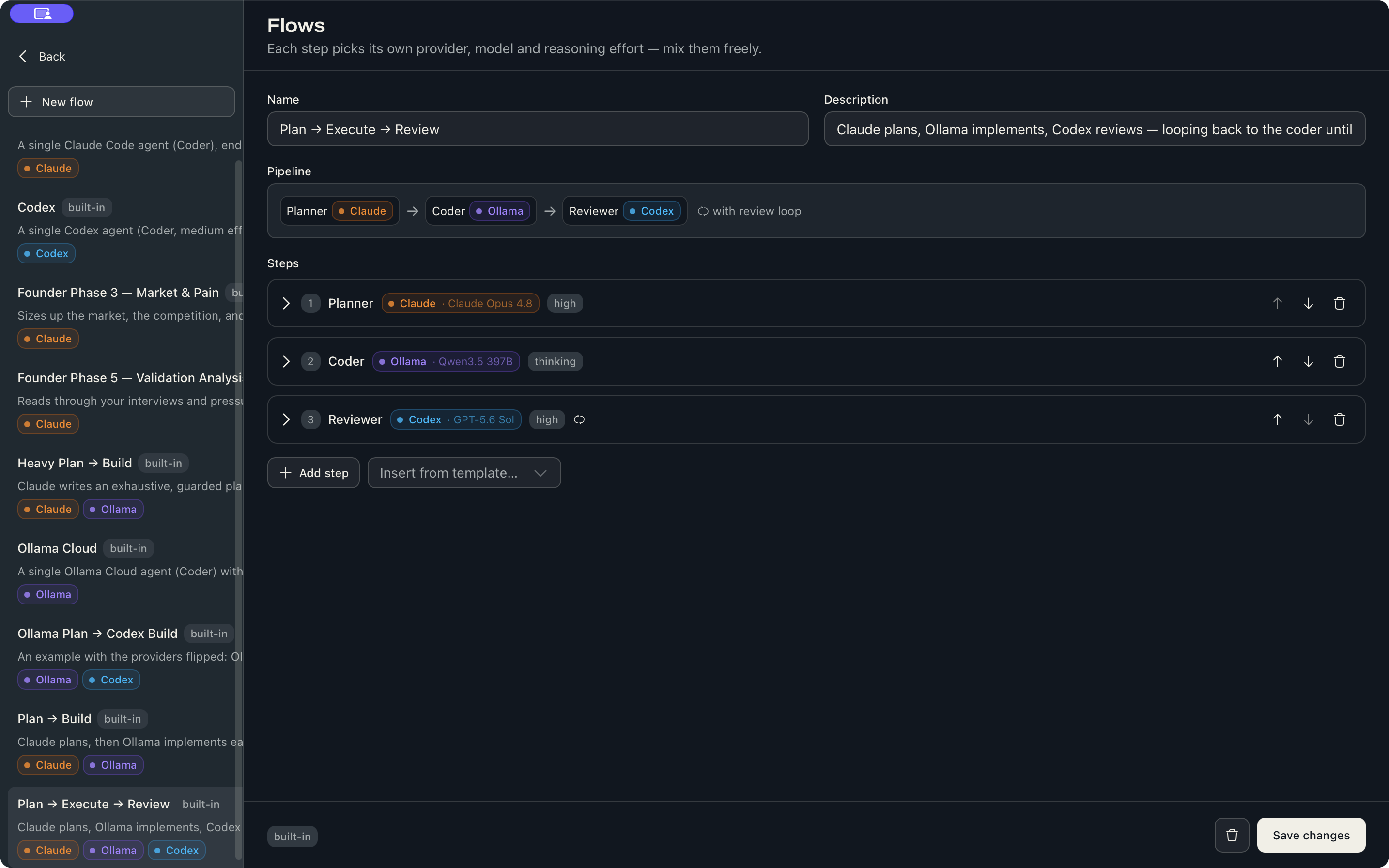Click the 'with review loop' pipeline label
Screen dimensions: 1389x868
tap(750, 211)
